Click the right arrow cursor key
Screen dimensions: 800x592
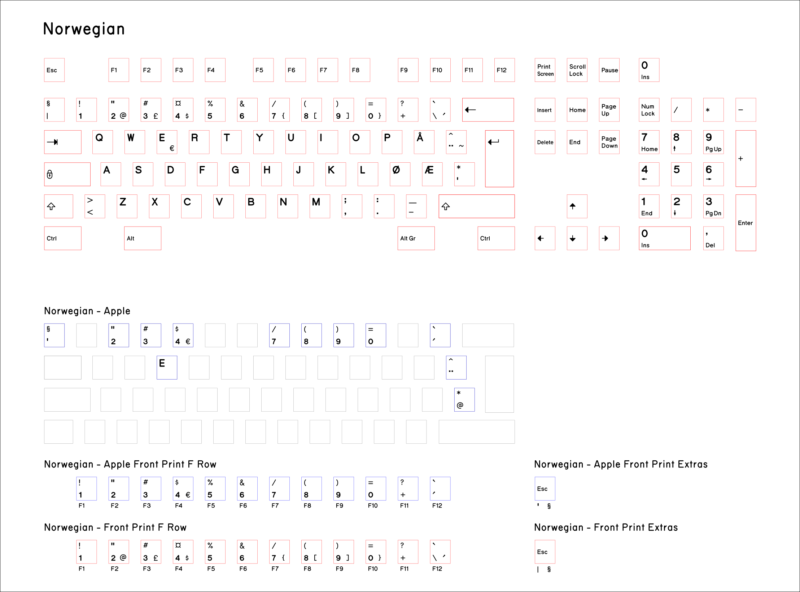pyautogui.click(x=609, y=238)
